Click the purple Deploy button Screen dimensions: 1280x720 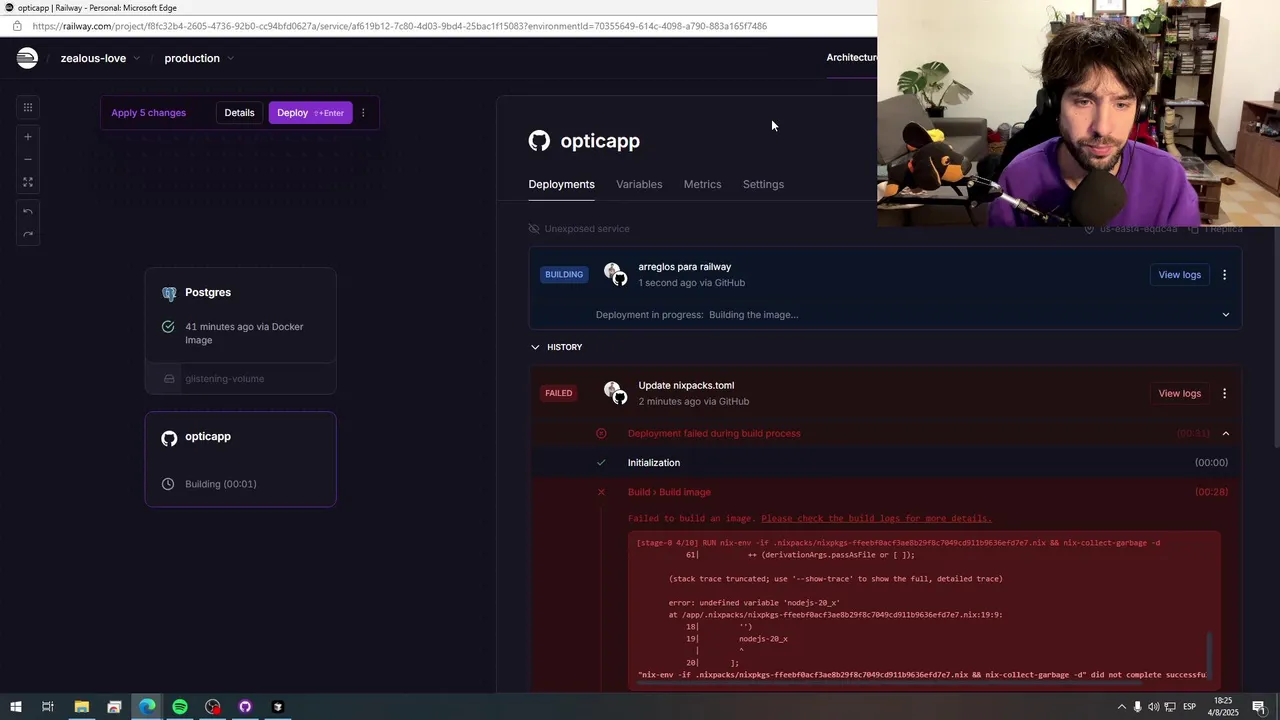click(310, 113)
